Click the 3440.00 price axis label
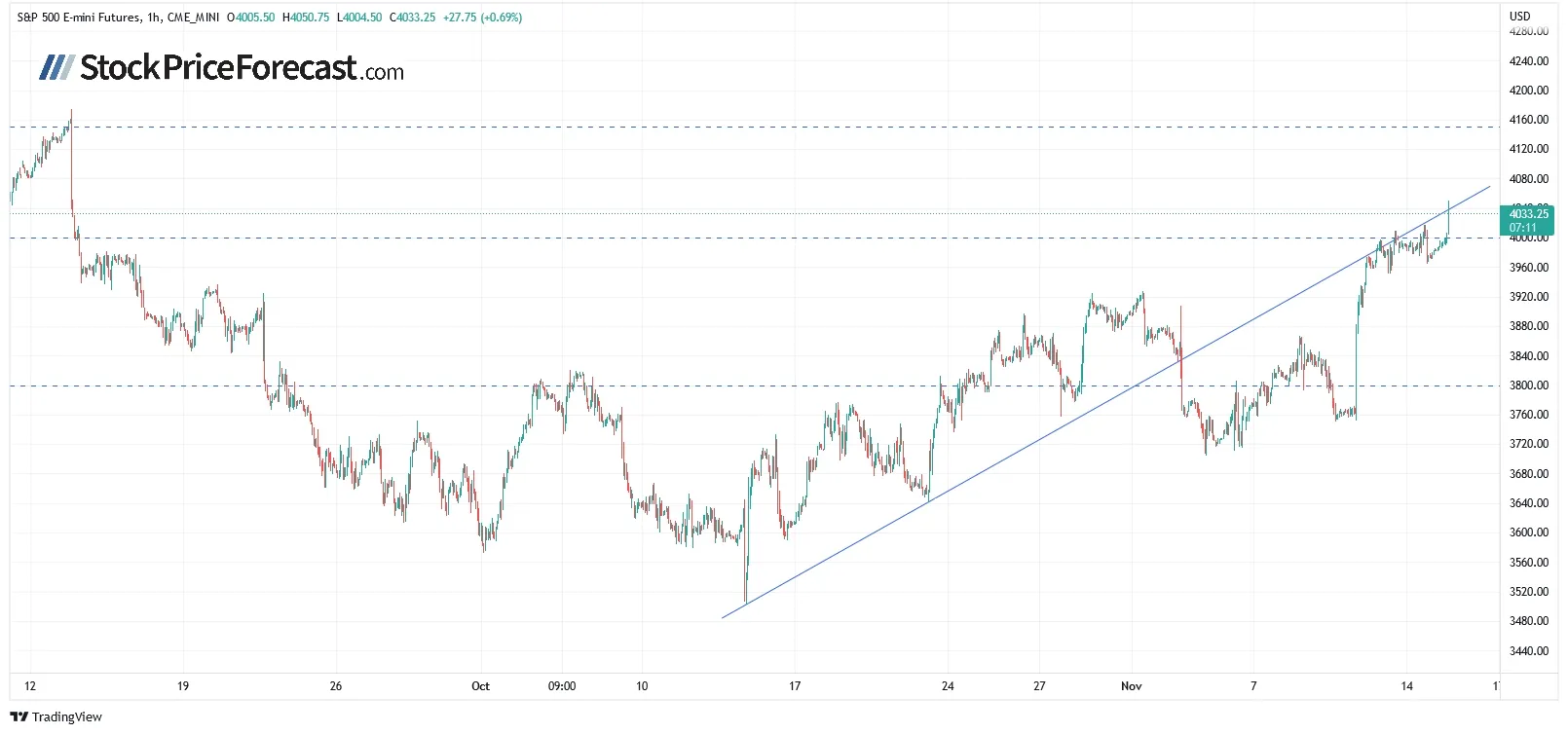 click(x=1528, y=651)
